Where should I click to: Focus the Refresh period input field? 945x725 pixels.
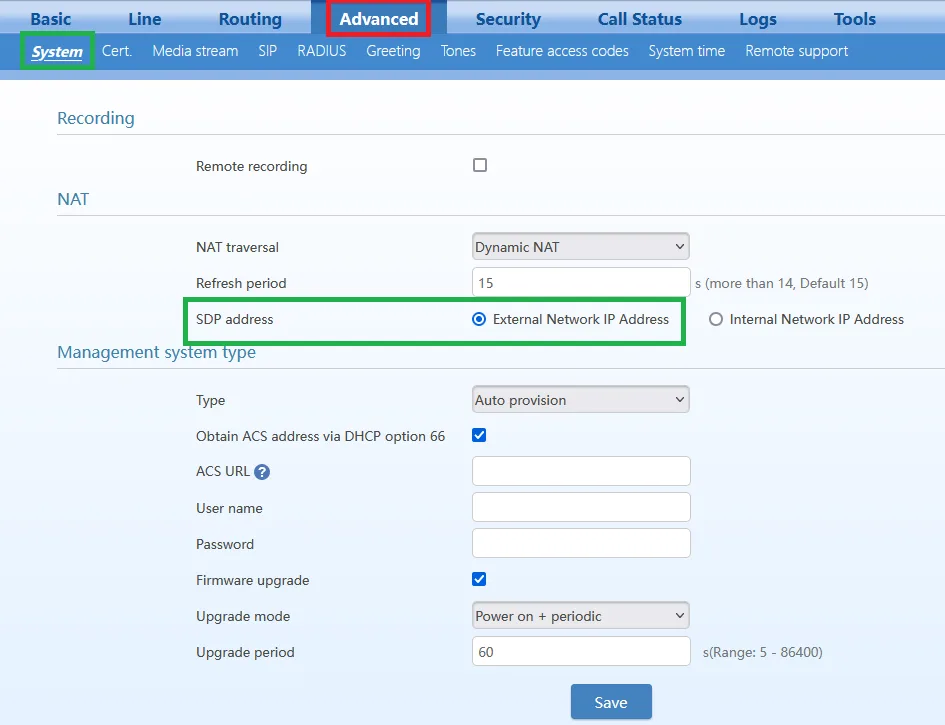click(581, 283)
